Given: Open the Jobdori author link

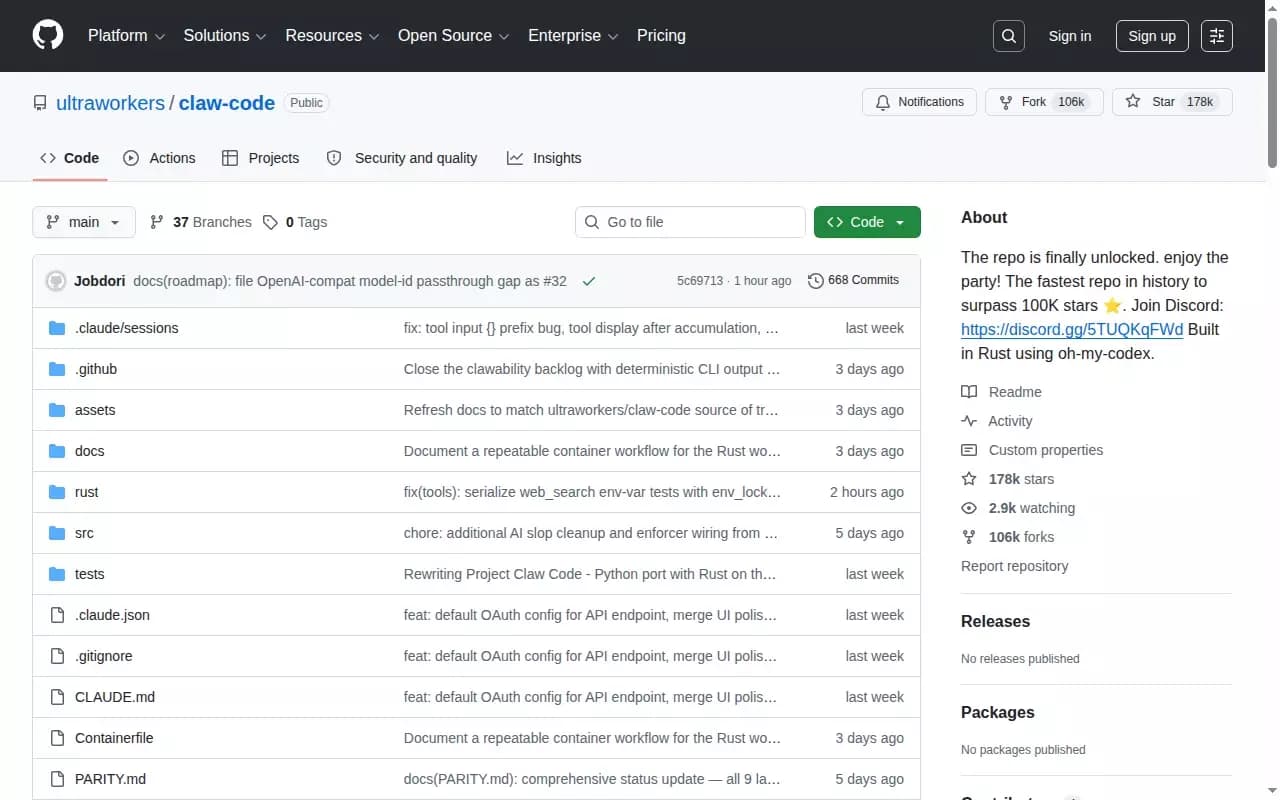Looking at the screenshot, I should click(99, 281).
